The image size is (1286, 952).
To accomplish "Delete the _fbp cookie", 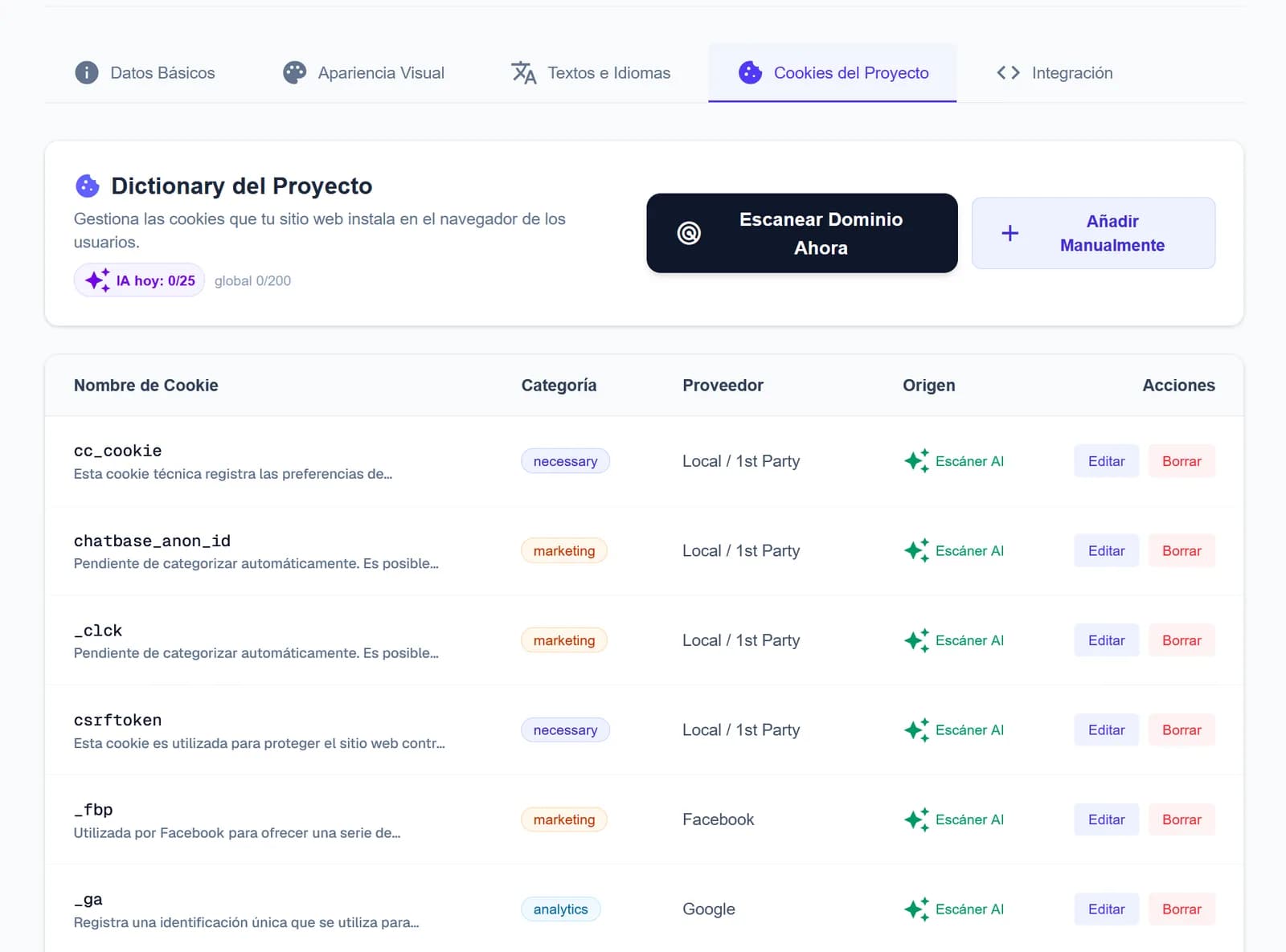I will 1182,819.
